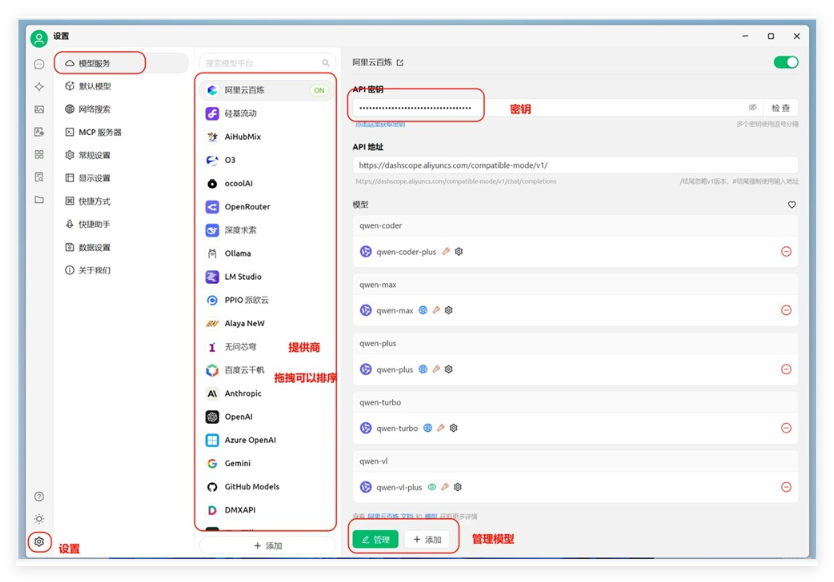Remove the qwen-max model with minus icon
The height and width of the screenshot is (582, 834).
pos(786,310)
